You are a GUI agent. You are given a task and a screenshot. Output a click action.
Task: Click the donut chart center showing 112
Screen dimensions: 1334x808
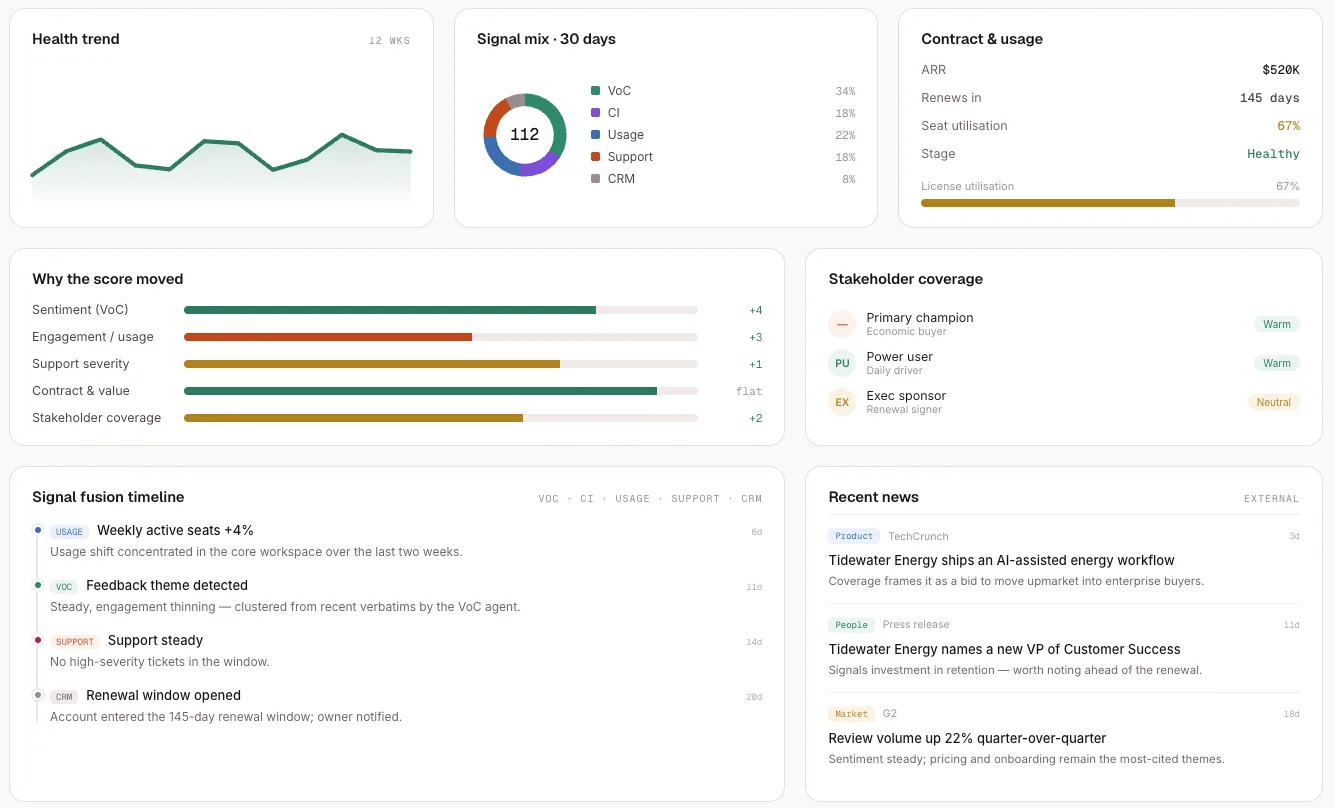tap(525, 135)
